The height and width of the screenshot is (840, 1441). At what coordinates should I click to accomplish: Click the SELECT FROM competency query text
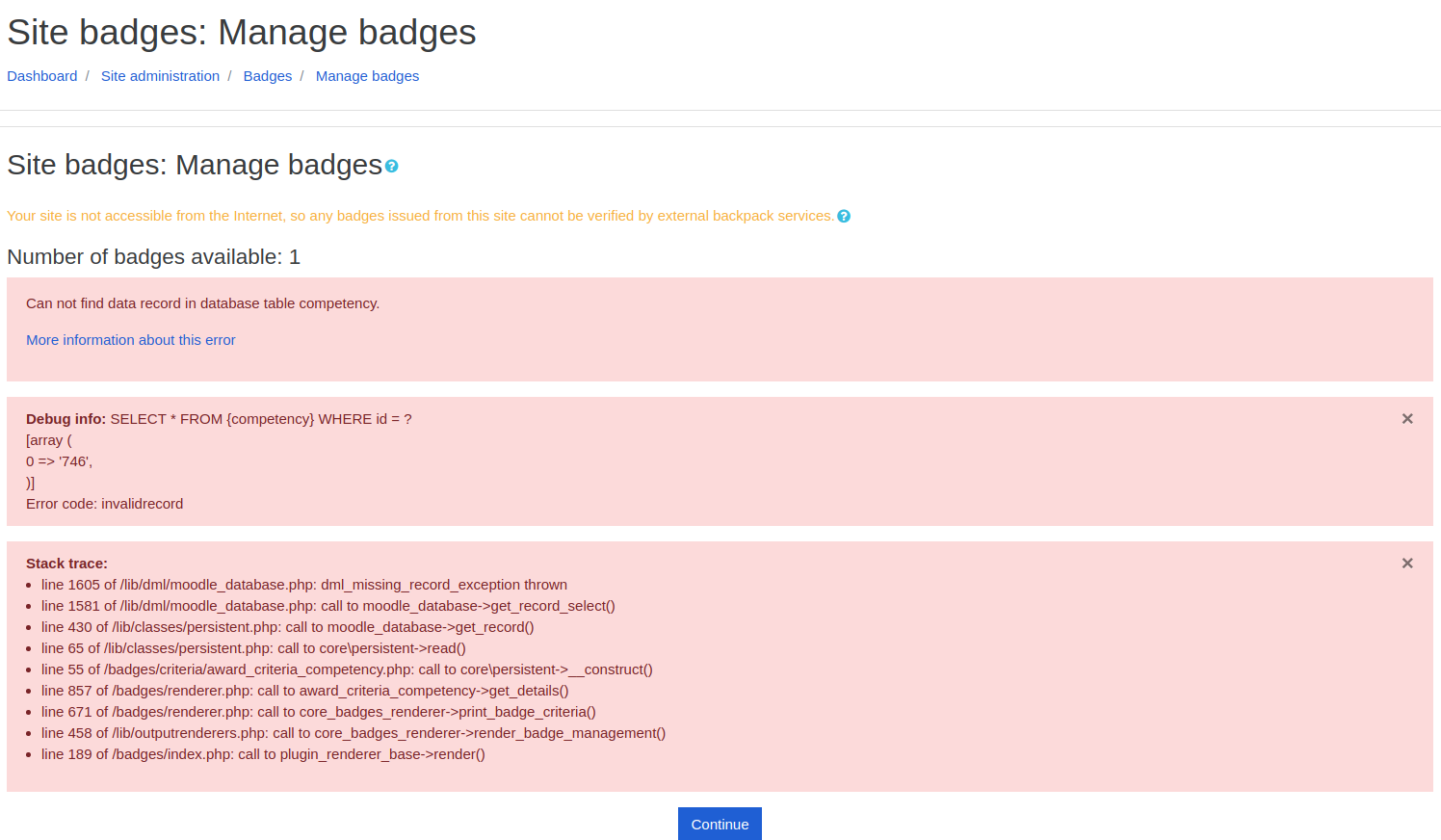pos(261,419)
